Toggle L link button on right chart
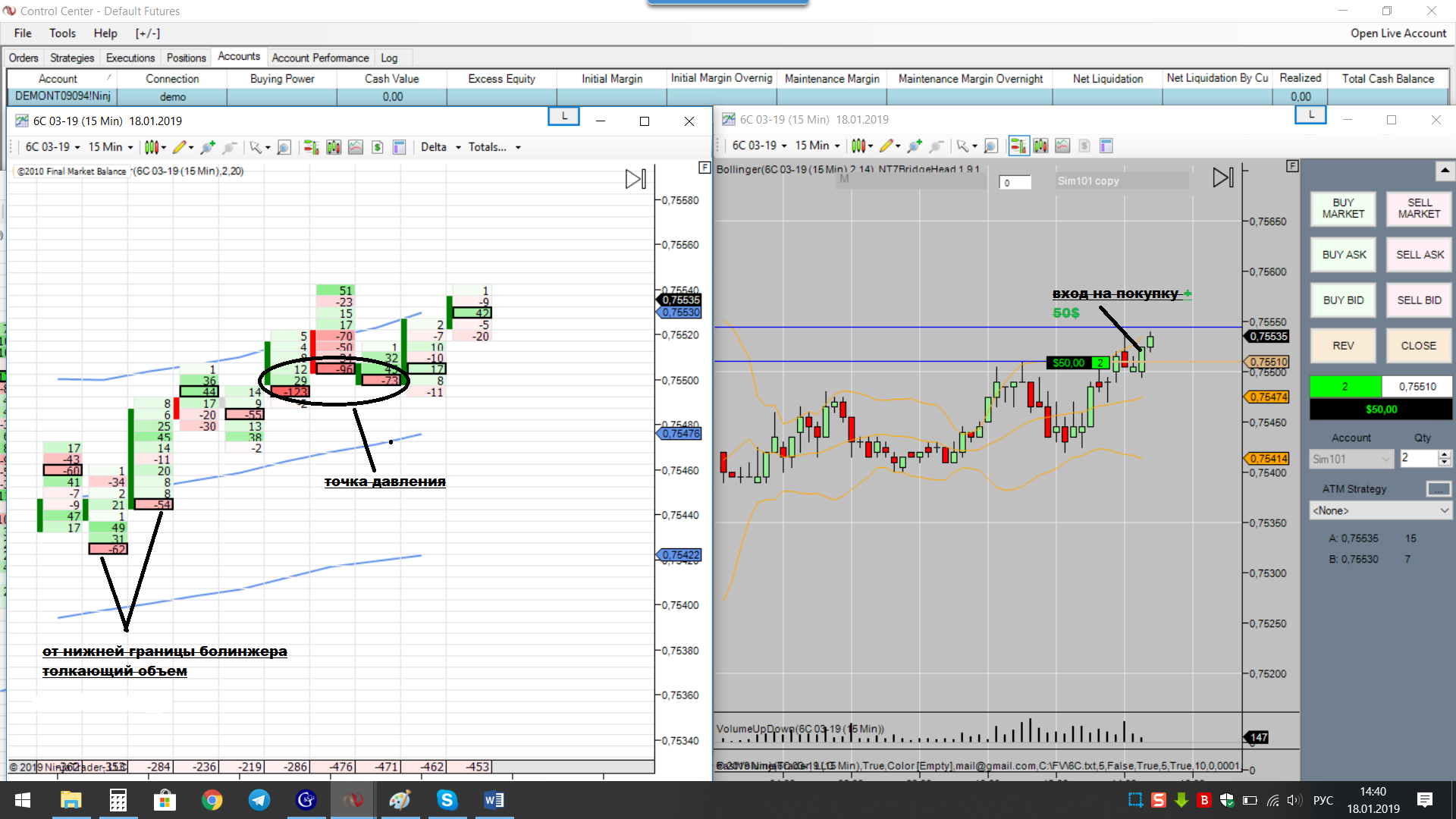The height and width of the screenshot is (819, 1456). [x=1310, y=115]
